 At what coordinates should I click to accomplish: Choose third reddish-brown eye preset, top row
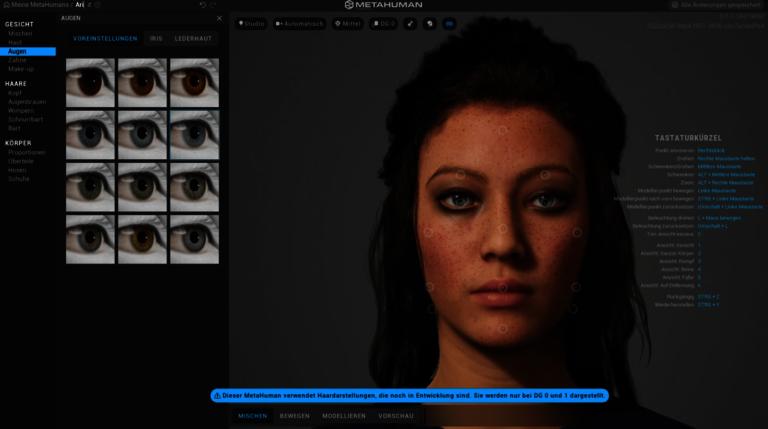coord(194,83)
